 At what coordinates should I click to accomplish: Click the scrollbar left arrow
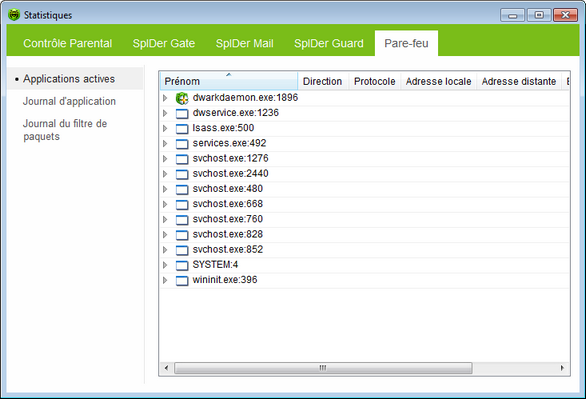click(166, 368)
